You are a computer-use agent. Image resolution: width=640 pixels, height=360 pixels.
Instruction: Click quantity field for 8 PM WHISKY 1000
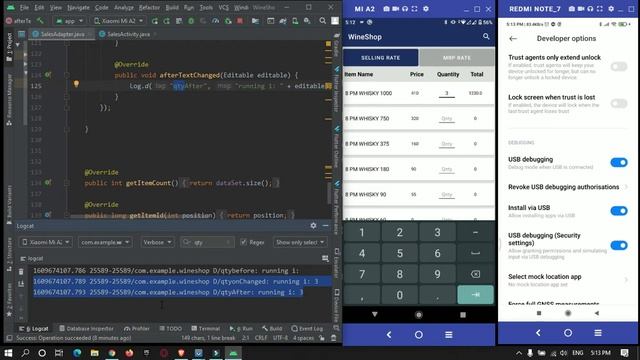point(447,93)
